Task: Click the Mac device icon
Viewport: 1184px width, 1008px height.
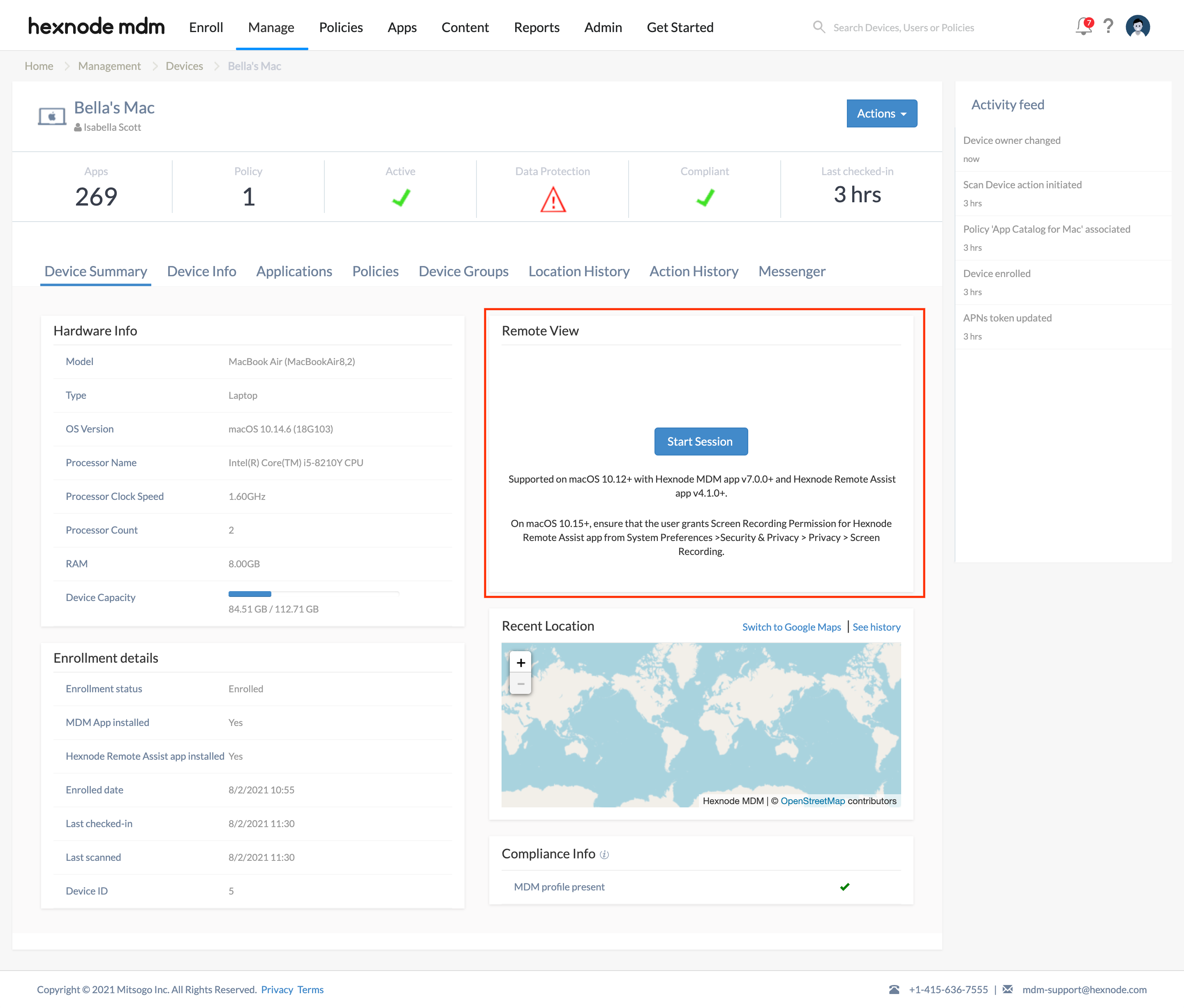Action: (x=52, y=117)
